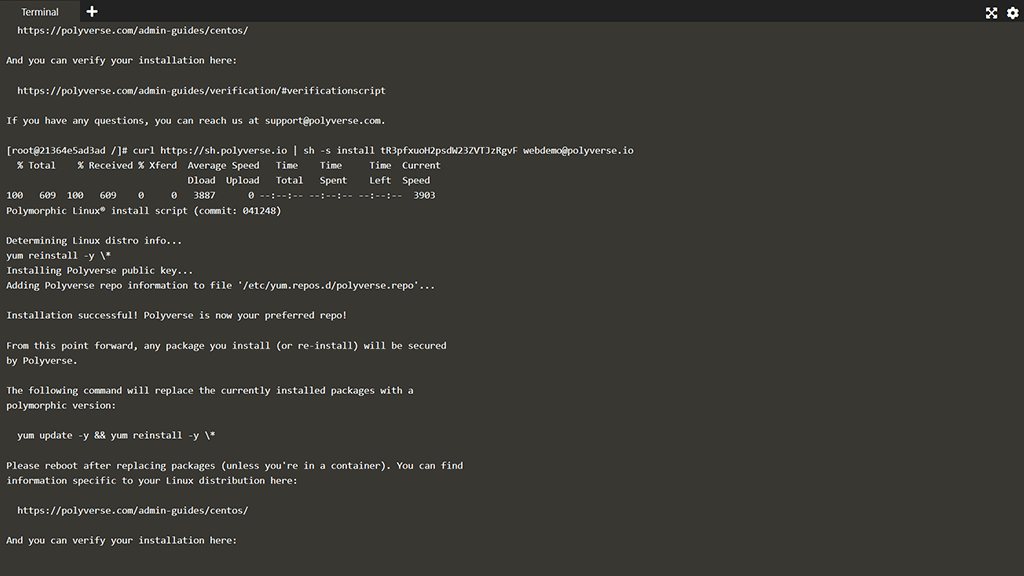
Task: Click the 'Installing Polyverse public key...' line
Action: coord(100,271)
